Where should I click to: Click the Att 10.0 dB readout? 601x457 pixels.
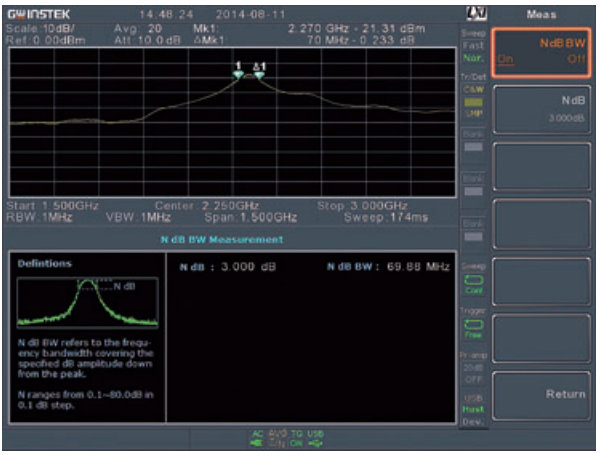147,40
